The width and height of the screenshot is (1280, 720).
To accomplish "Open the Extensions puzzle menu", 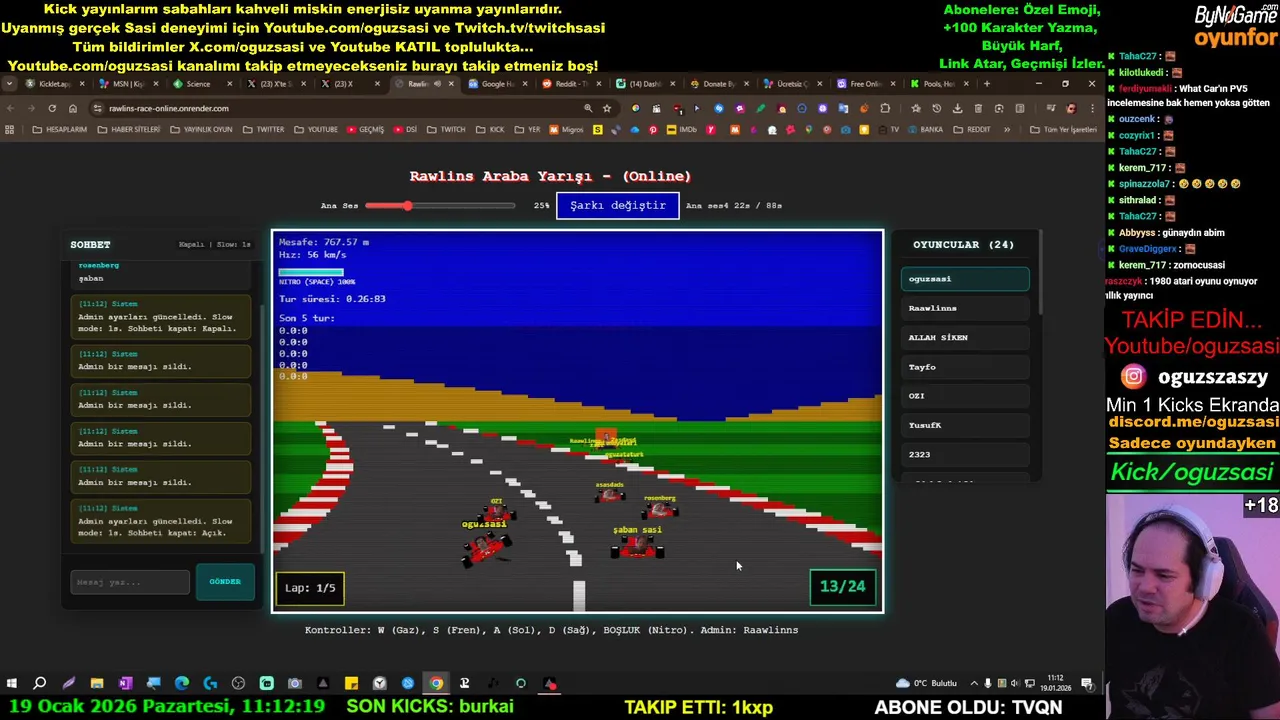I will tap(885, 108).
